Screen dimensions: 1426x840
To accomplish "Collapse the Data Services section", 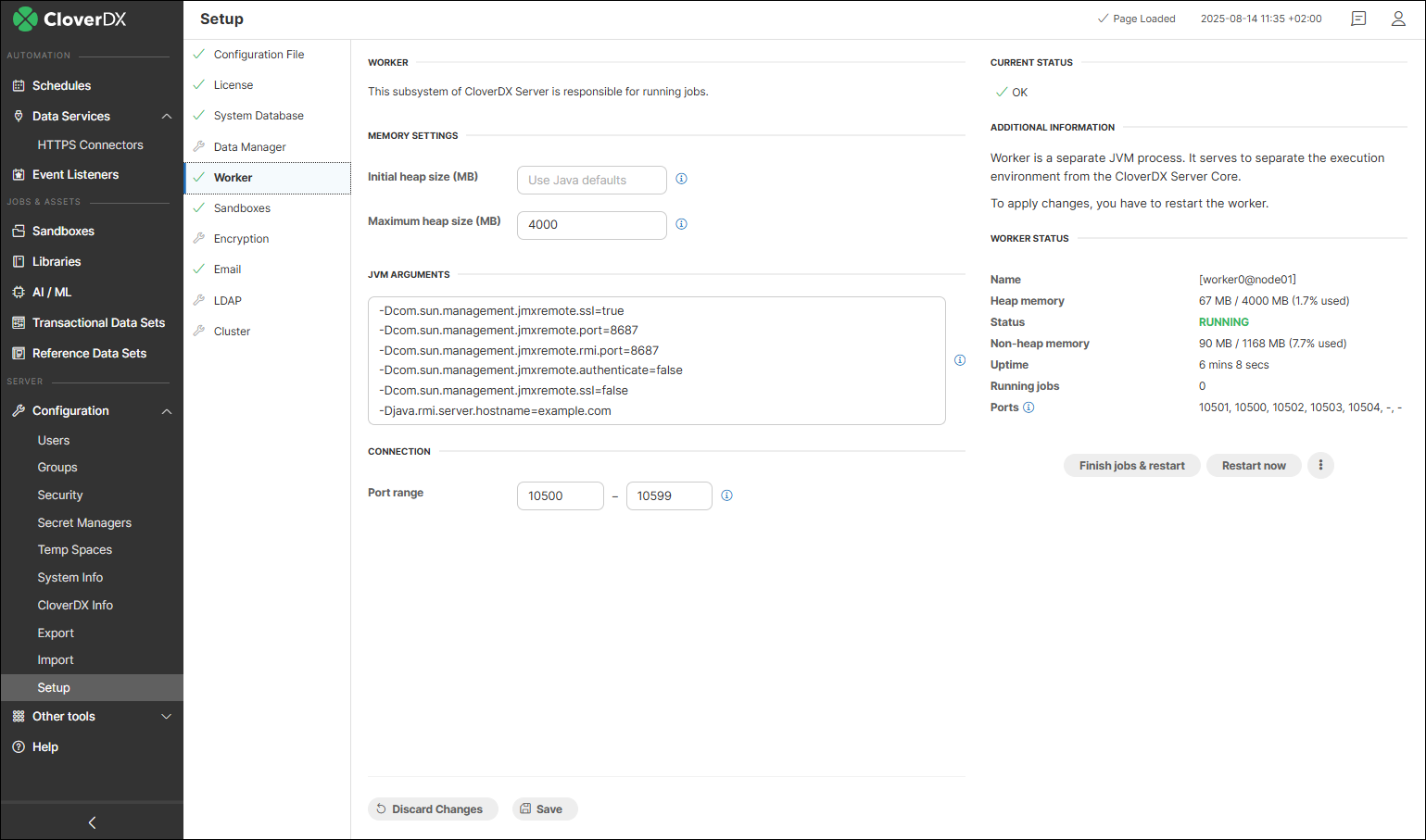I will [x=167, y=116].
